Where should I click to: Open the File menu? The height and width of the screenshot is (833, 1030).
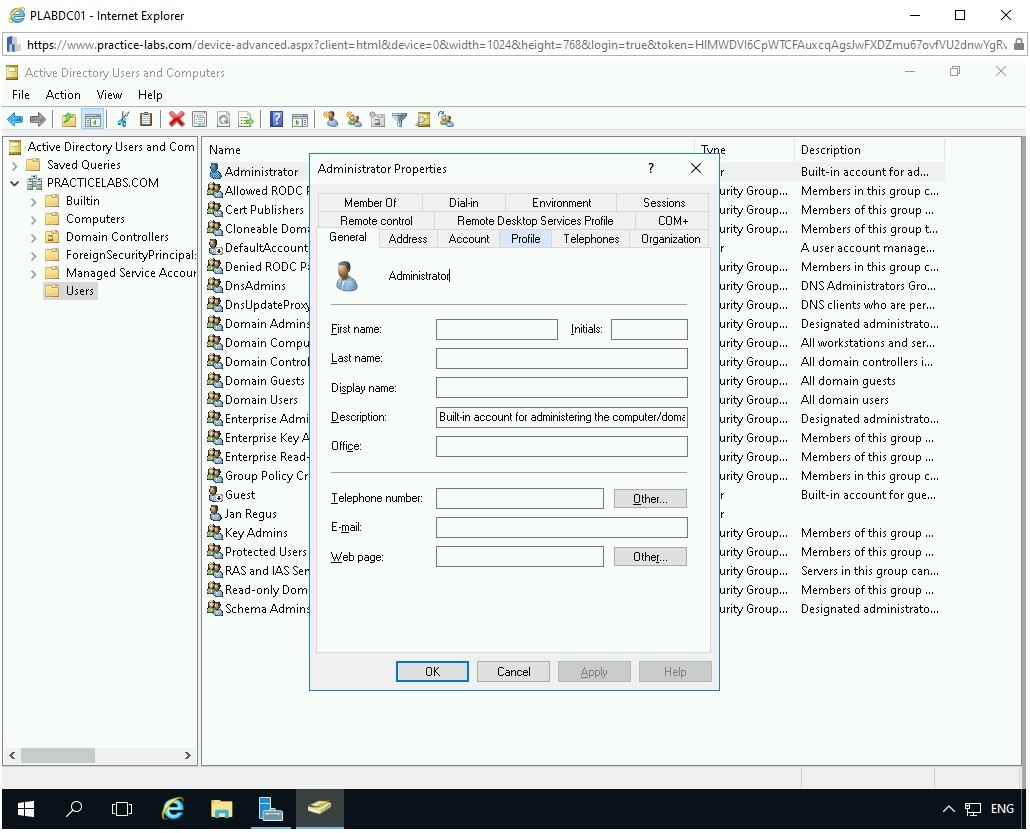click(x=20, y=95)
